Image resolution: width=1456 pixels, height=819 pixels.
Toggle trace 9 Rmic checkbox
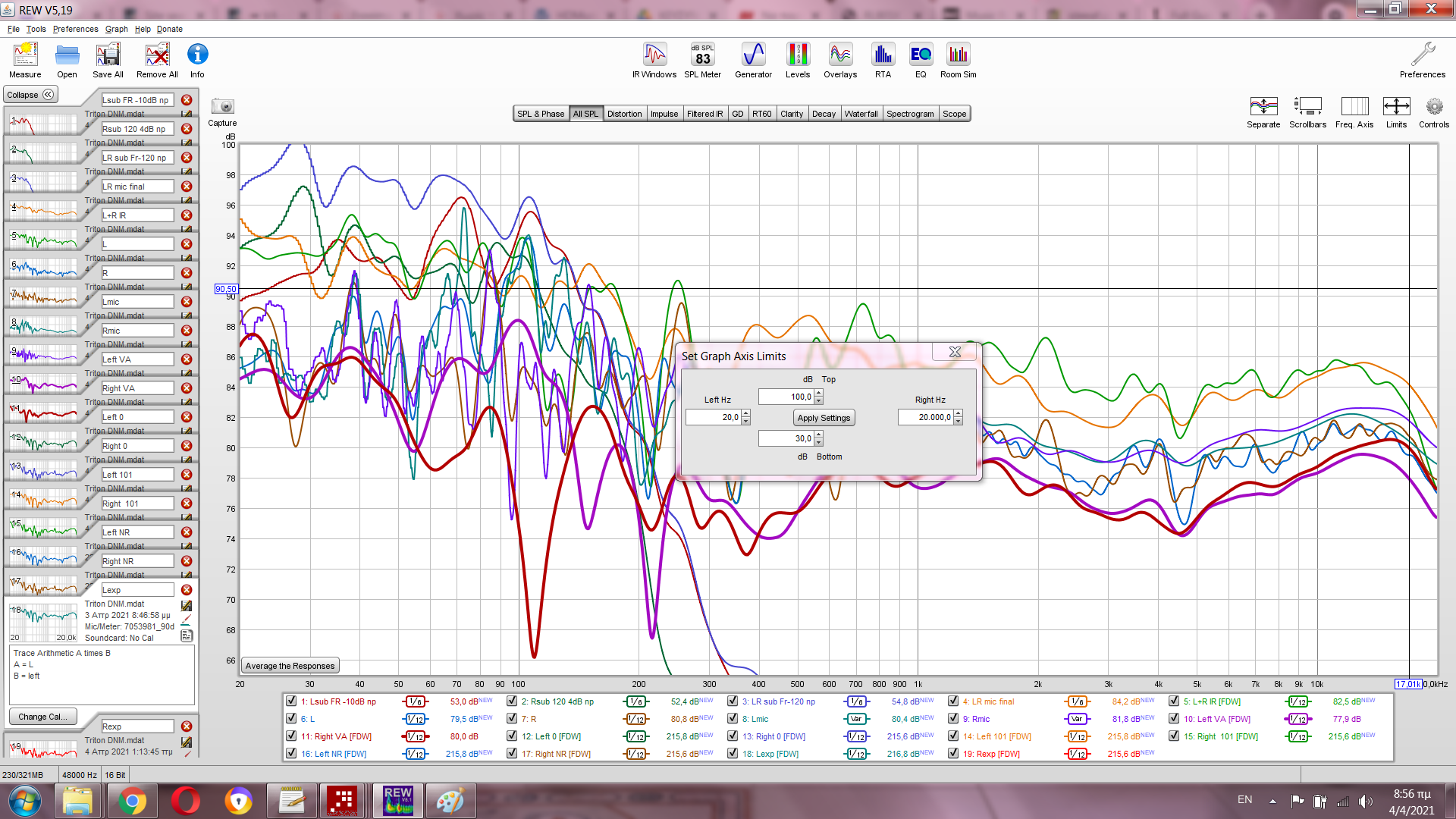pos(953,719)
